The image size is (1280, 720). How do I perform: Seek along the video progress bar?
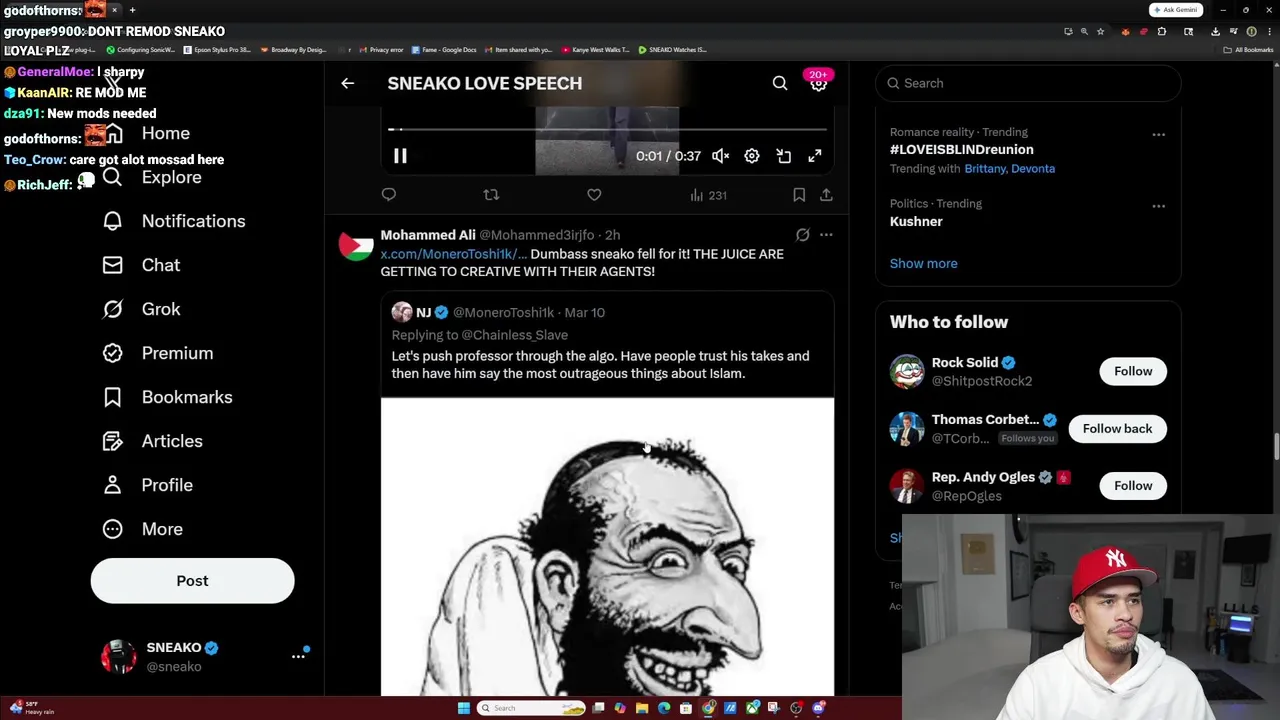click(607, 129)
